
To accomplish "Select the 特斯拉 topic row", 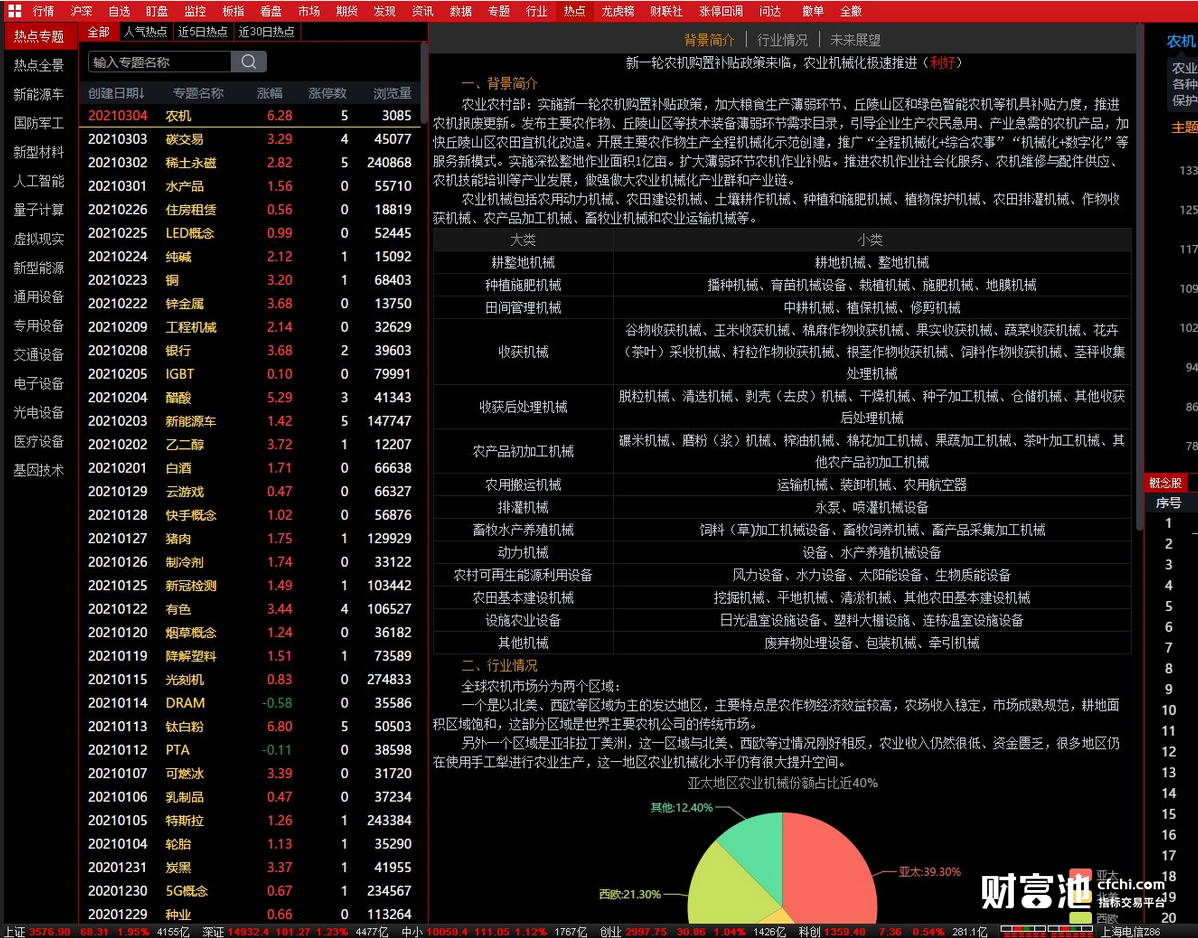I will tap(250, 820).
